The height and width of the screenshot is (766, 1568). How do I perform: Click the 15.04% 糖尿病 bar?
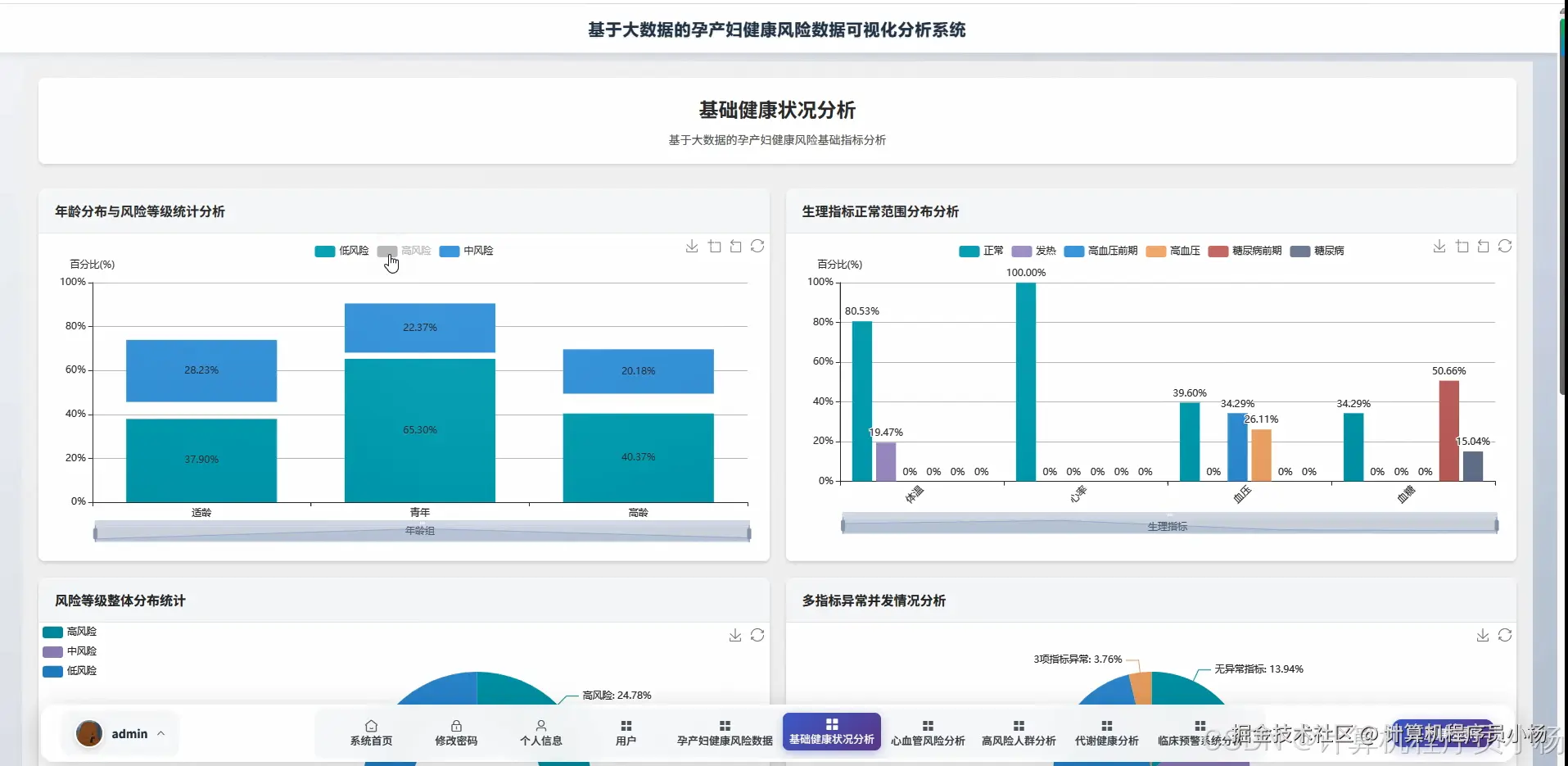pos(1473,466)
